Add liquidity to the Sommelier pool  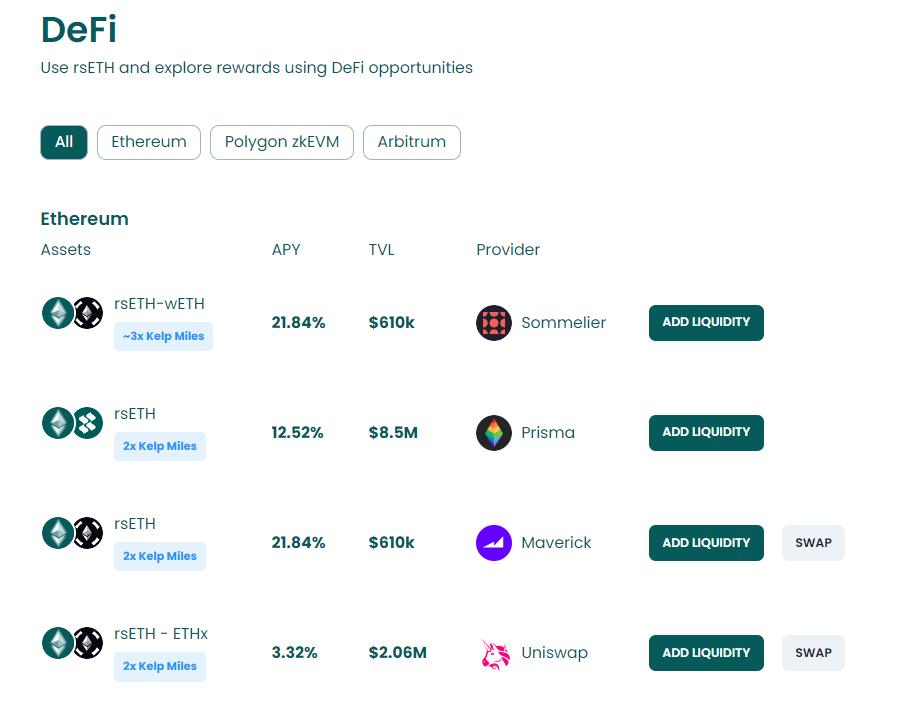(706, 323)
